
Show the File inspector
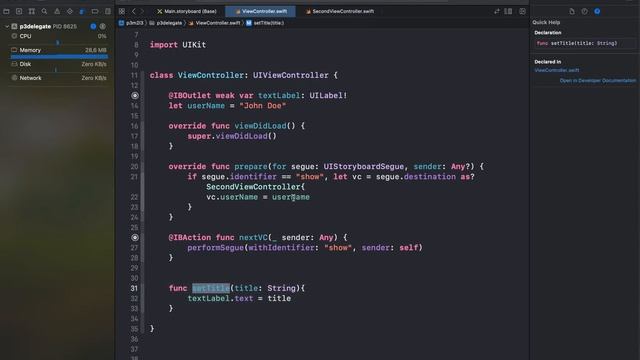coord(572,11)
